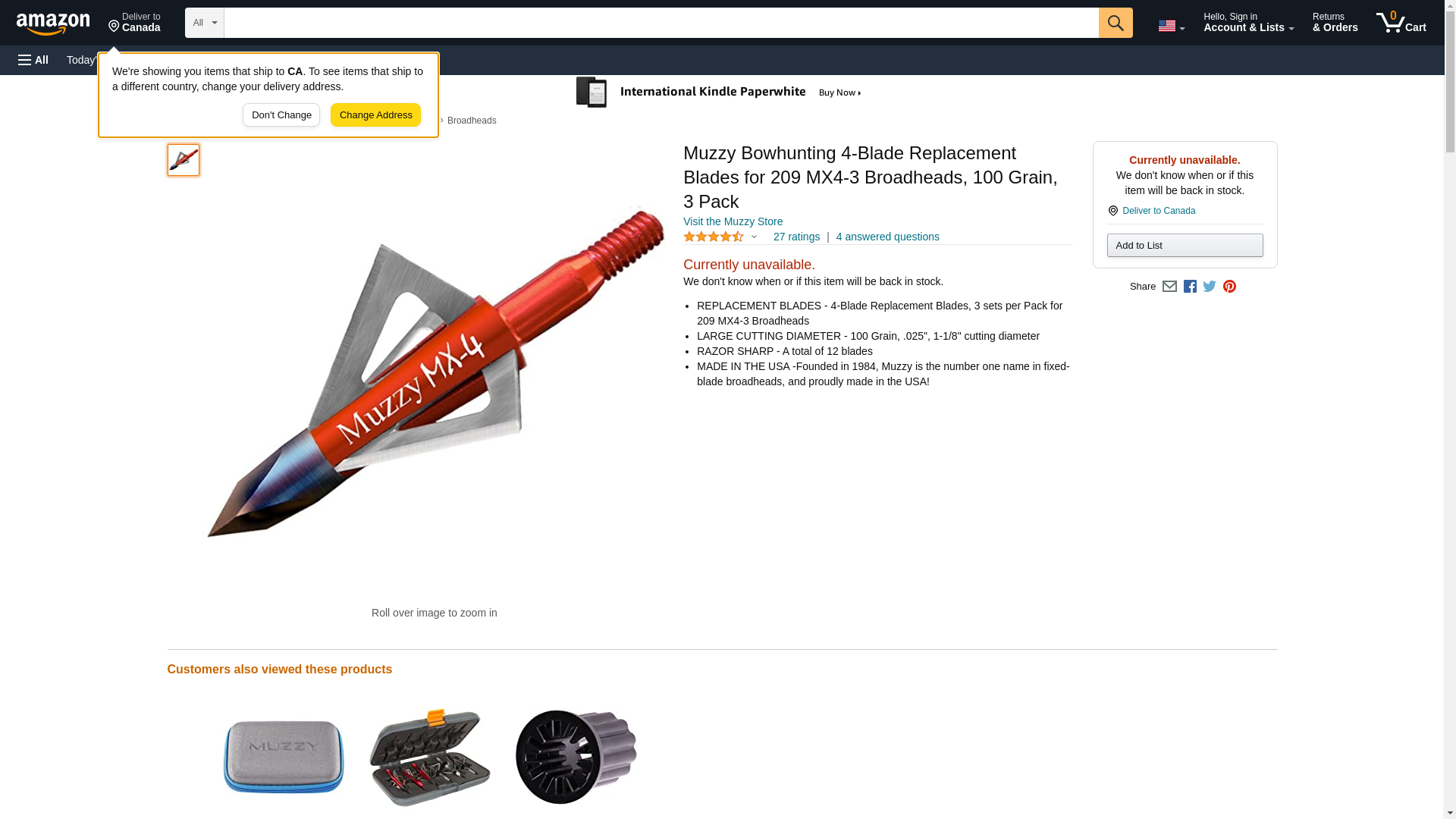Click the Add to List button
Viewport: 1456px width, 819px height.
tap(1185, 245)
